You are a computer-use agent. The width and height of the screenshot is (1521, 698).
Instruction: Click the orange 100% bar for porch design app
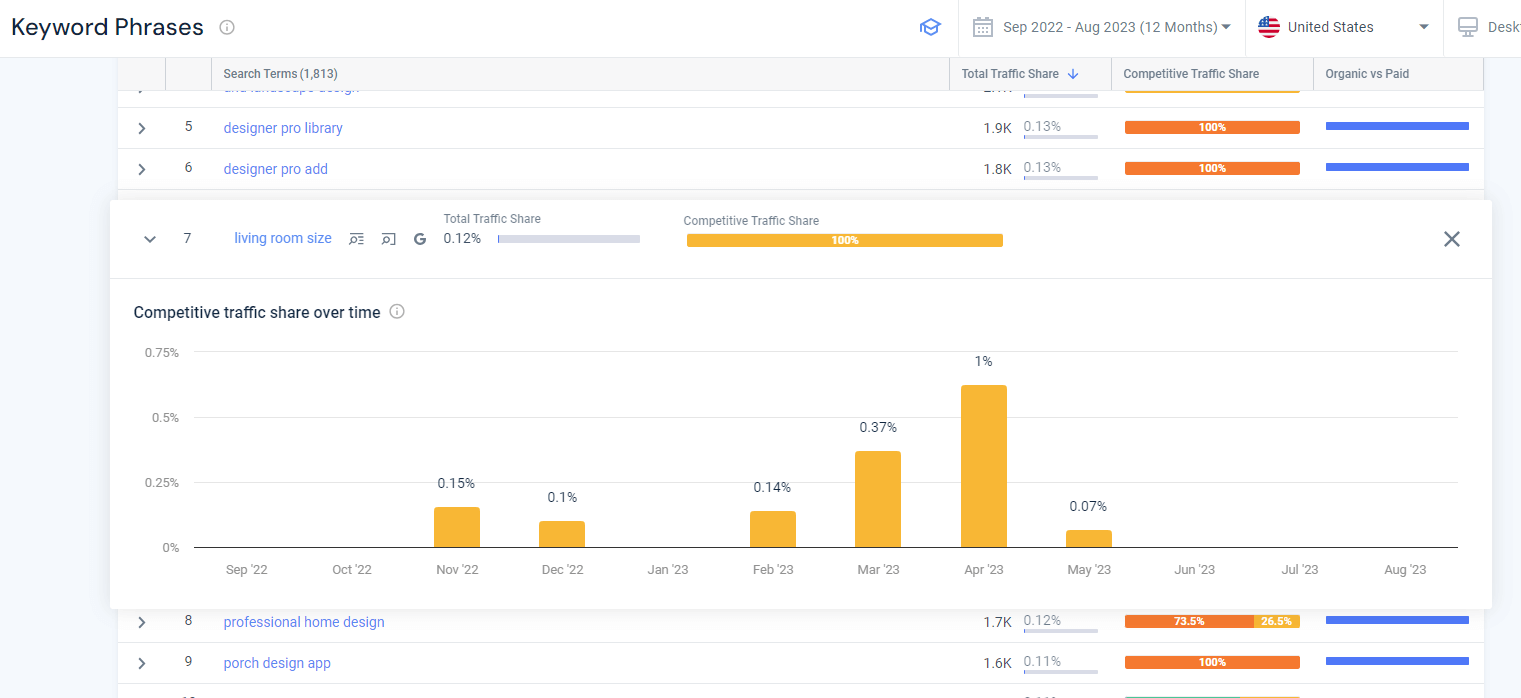pos(1212,662)
